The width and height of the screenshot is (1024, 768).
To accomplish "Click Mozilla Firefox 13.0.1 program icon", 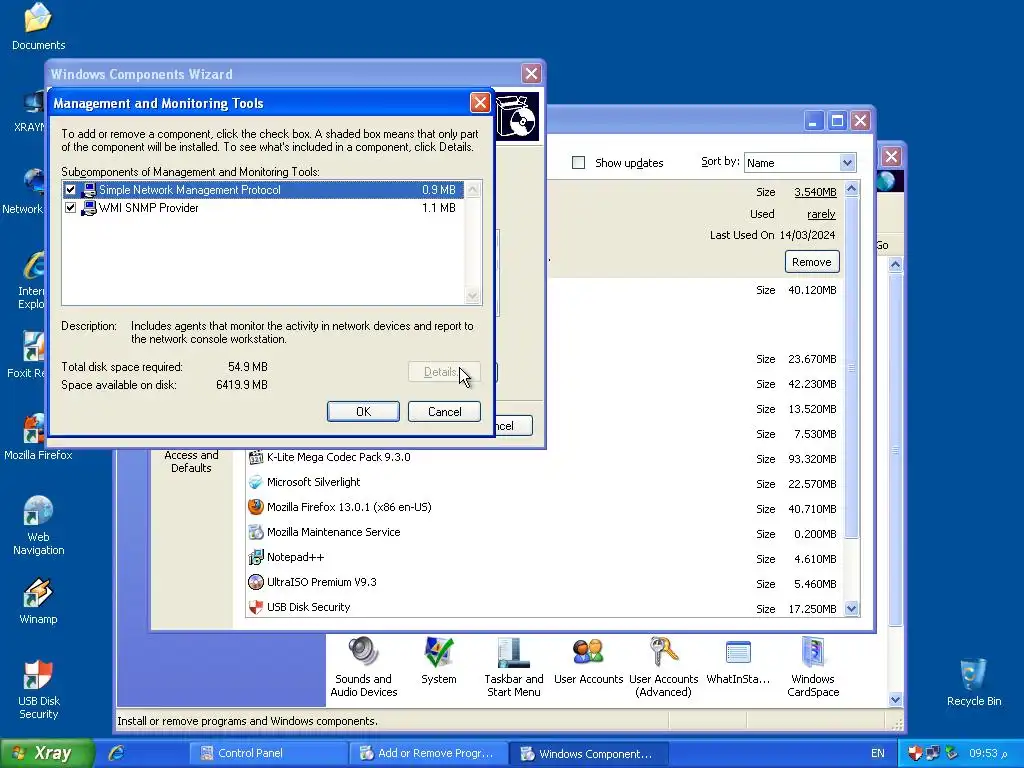I will pos(255,507).
